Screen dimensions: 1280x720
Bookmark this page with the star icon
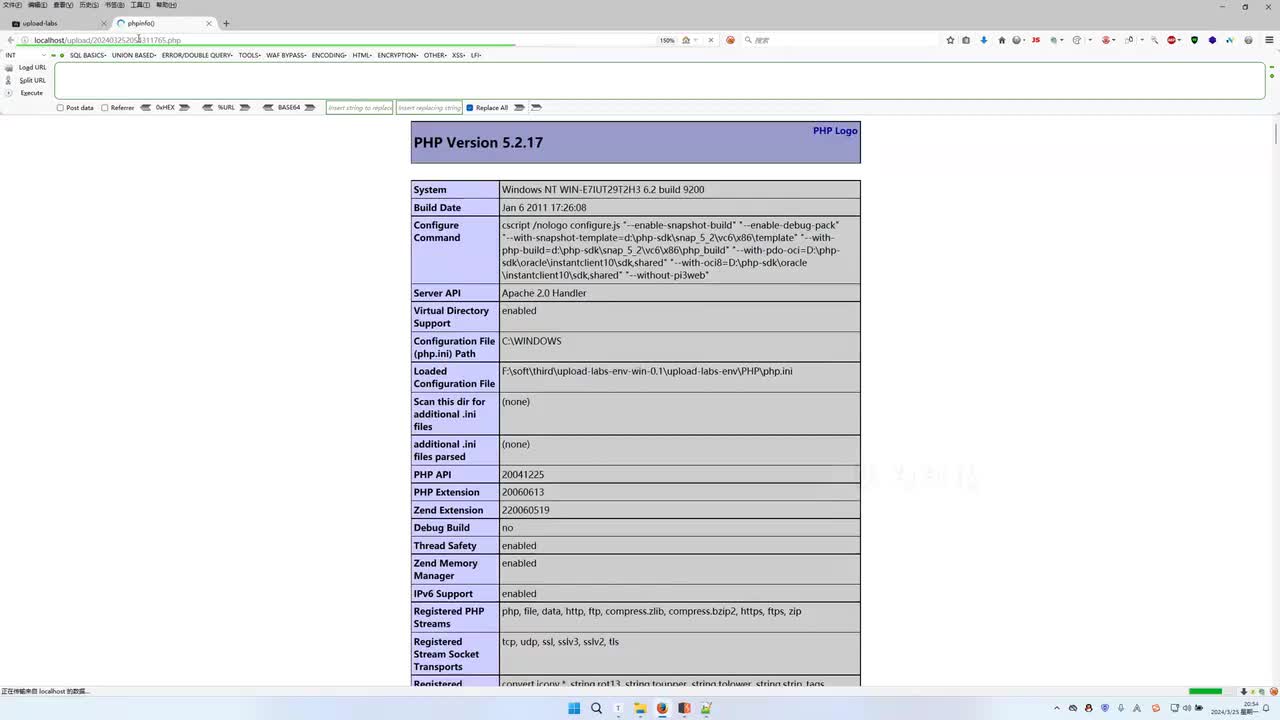tap(950, 40)
